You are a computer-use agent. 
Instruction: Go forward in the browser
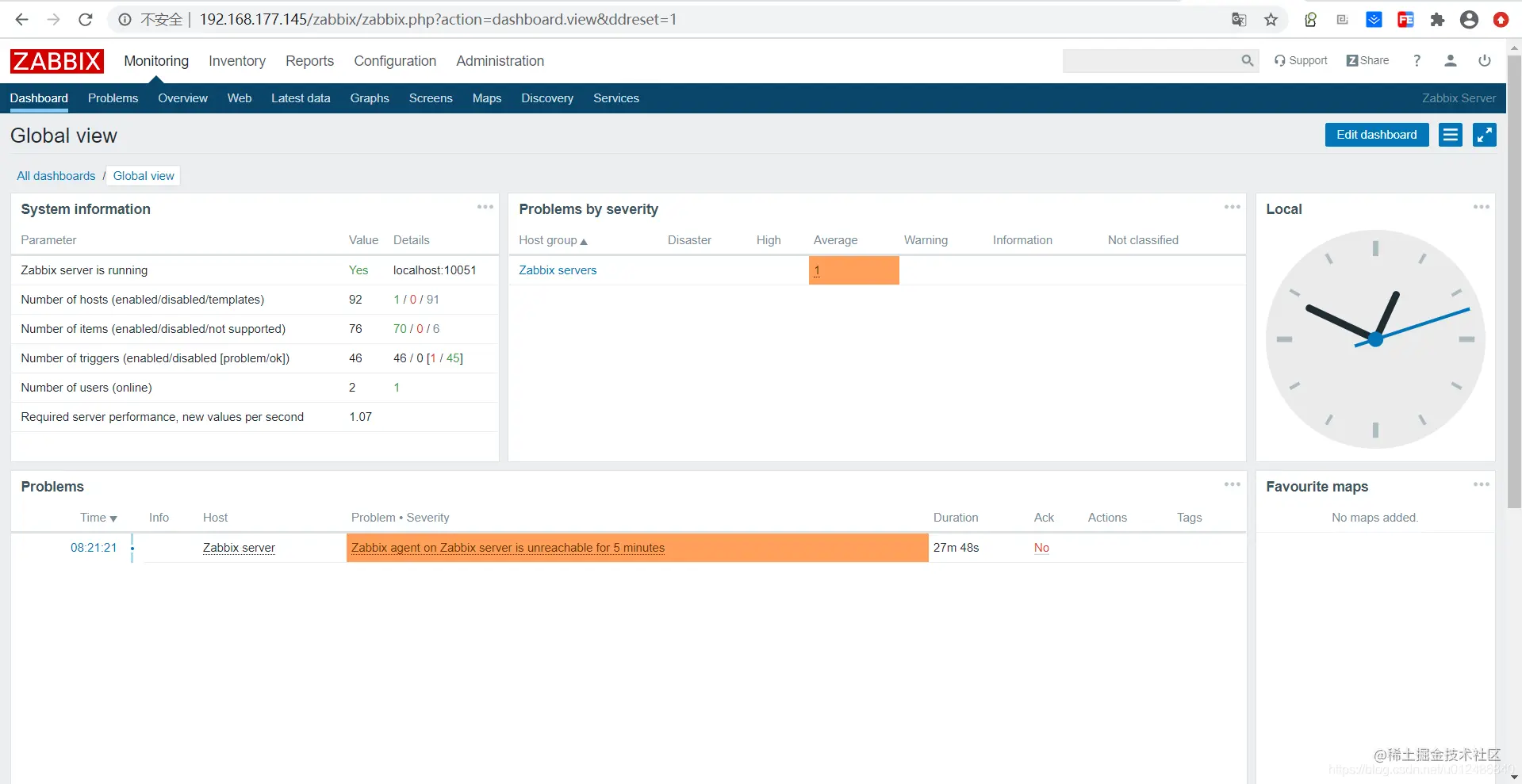pyautogui.click(x=53, y=20)
